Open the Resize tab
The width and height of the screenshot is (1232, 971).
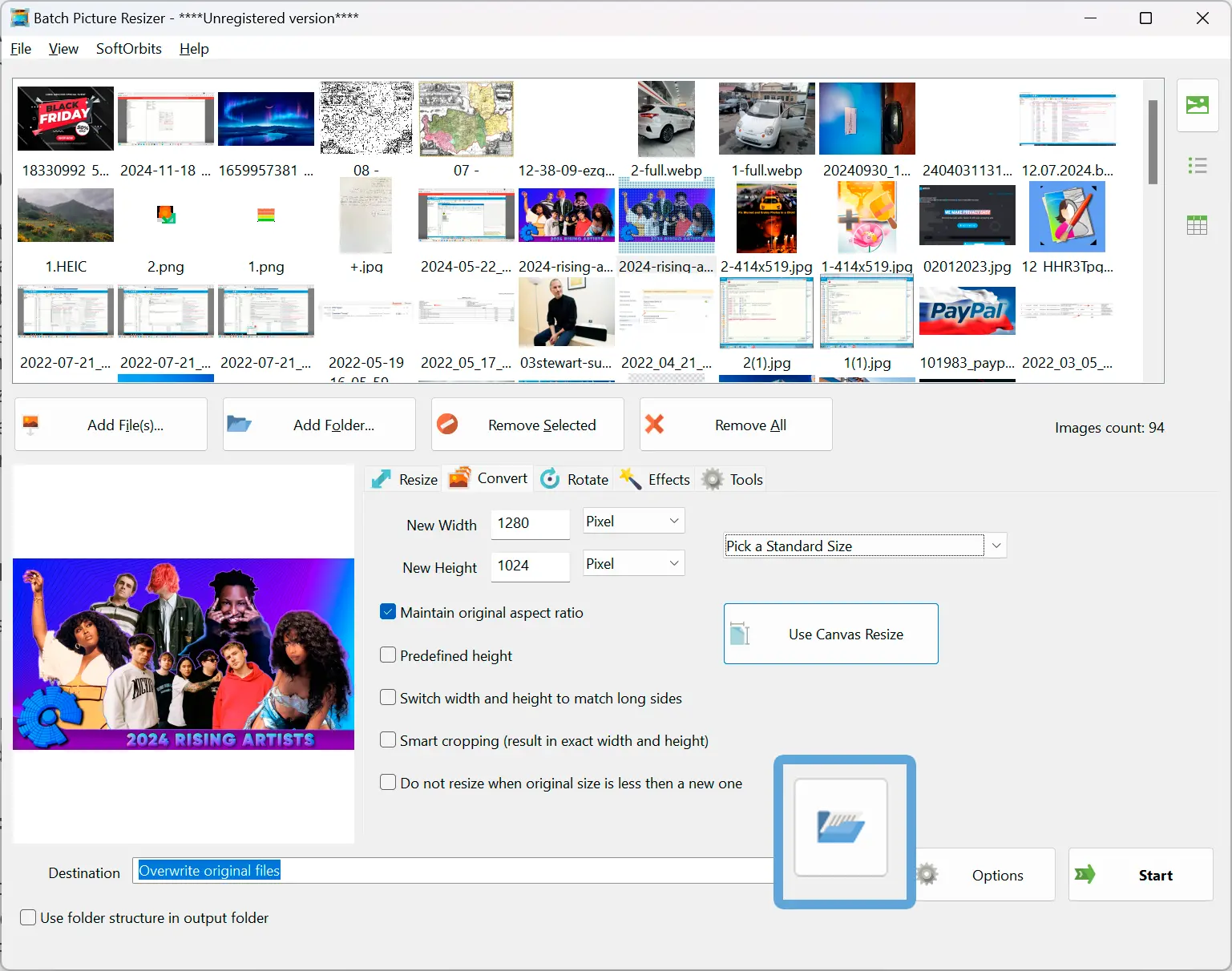click(403, 479)
